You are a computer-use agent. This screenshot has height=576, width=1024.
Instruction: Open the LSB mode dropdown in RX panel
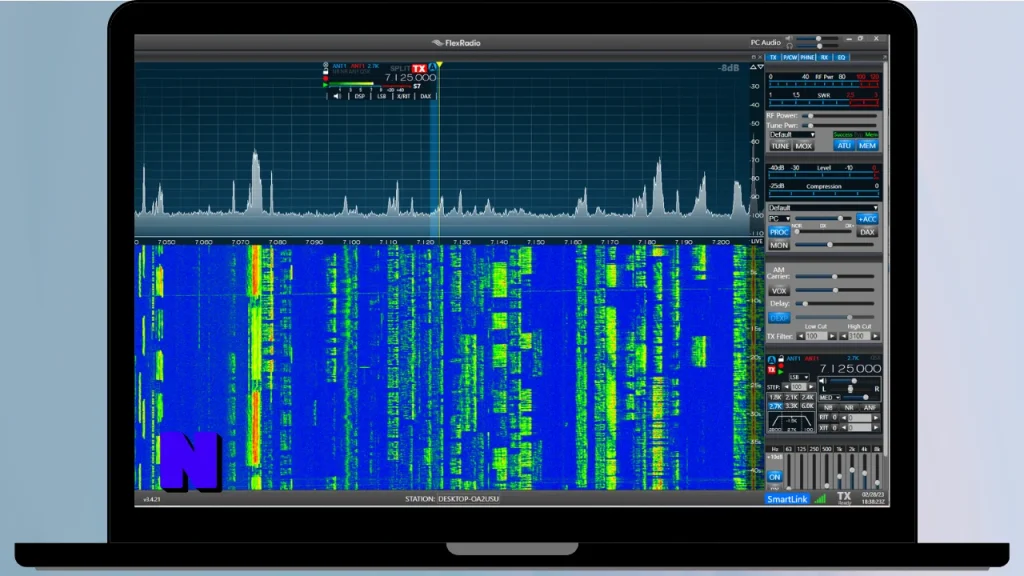pos(799,377)
